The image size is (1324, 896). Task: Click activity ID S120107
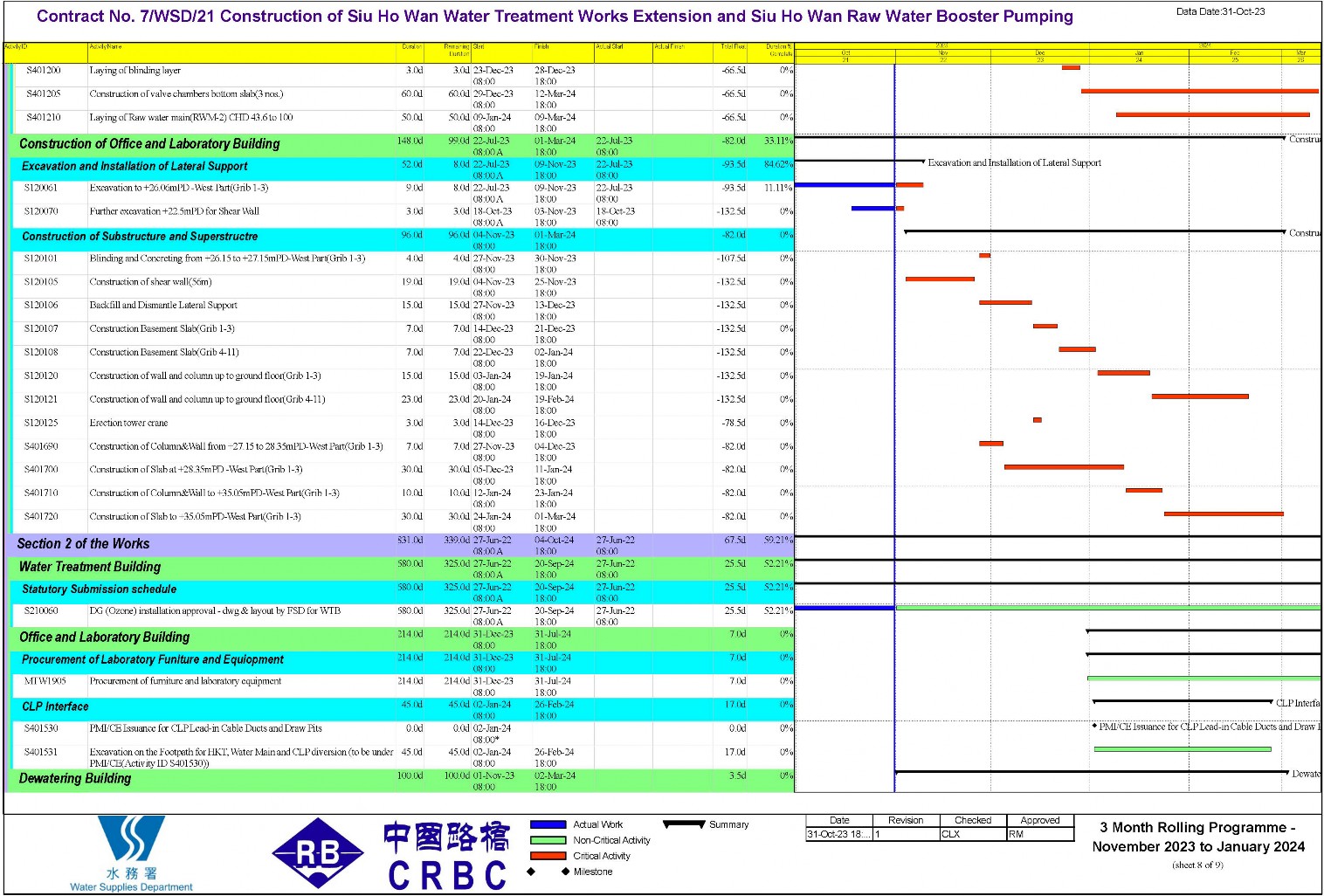click(x=41, y=329)
